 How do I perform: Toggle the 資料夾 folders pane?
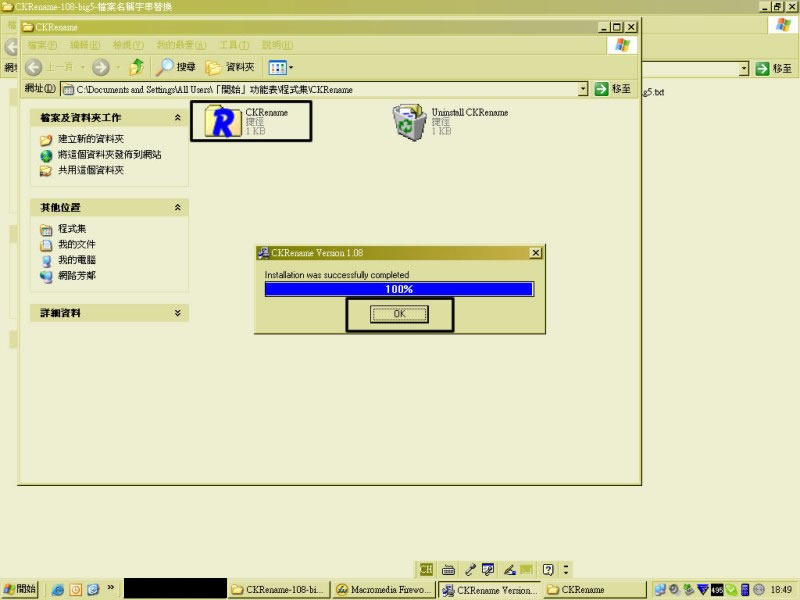tap(230, 67)
